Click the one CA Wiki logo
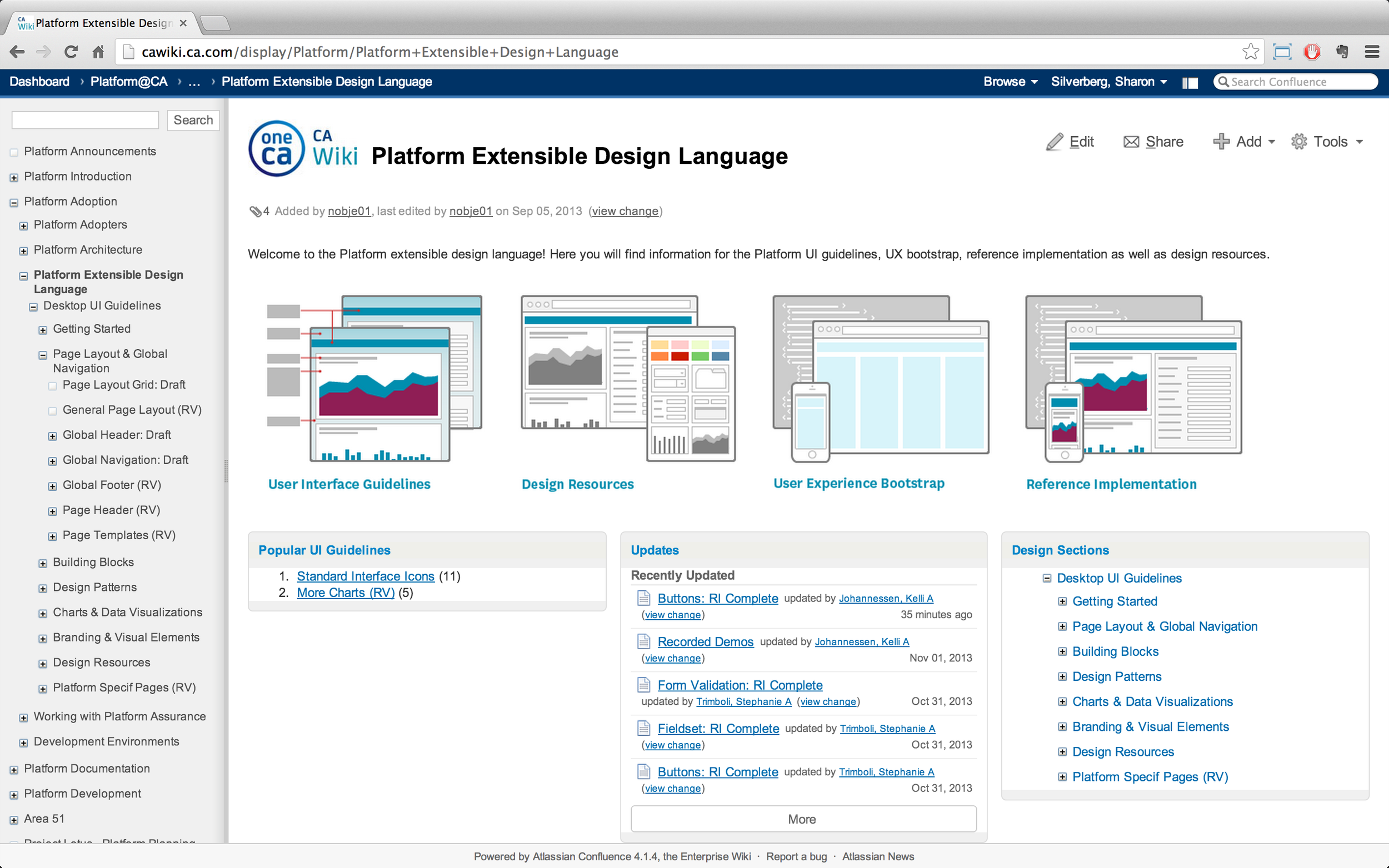This screenshot has height=868, width=1389. point(303,149)
